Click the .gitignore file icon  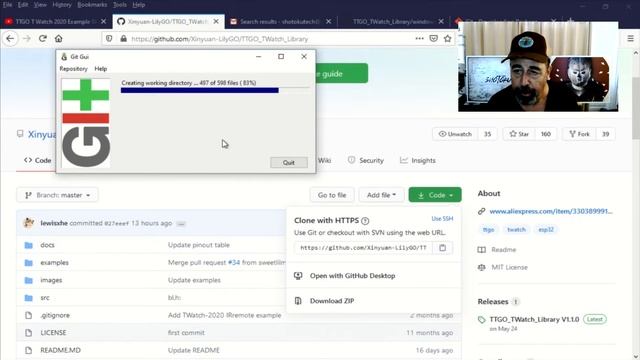[29, 316]
